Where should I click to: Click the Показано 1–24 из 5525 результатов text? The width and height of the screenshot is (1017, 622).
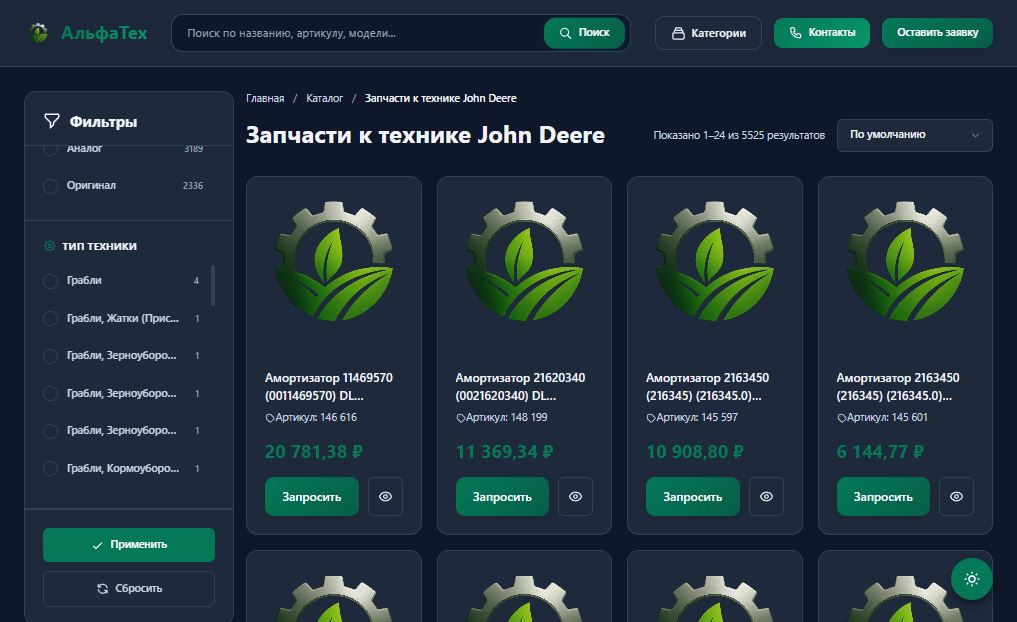739,135
